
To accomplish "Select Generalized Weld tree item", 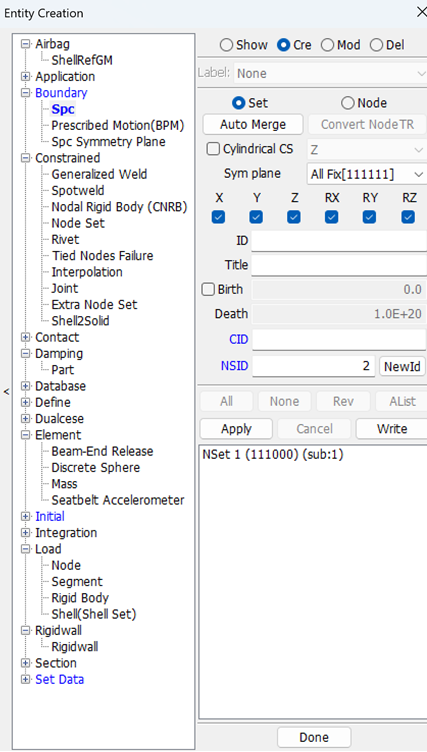I will point(99,175).
